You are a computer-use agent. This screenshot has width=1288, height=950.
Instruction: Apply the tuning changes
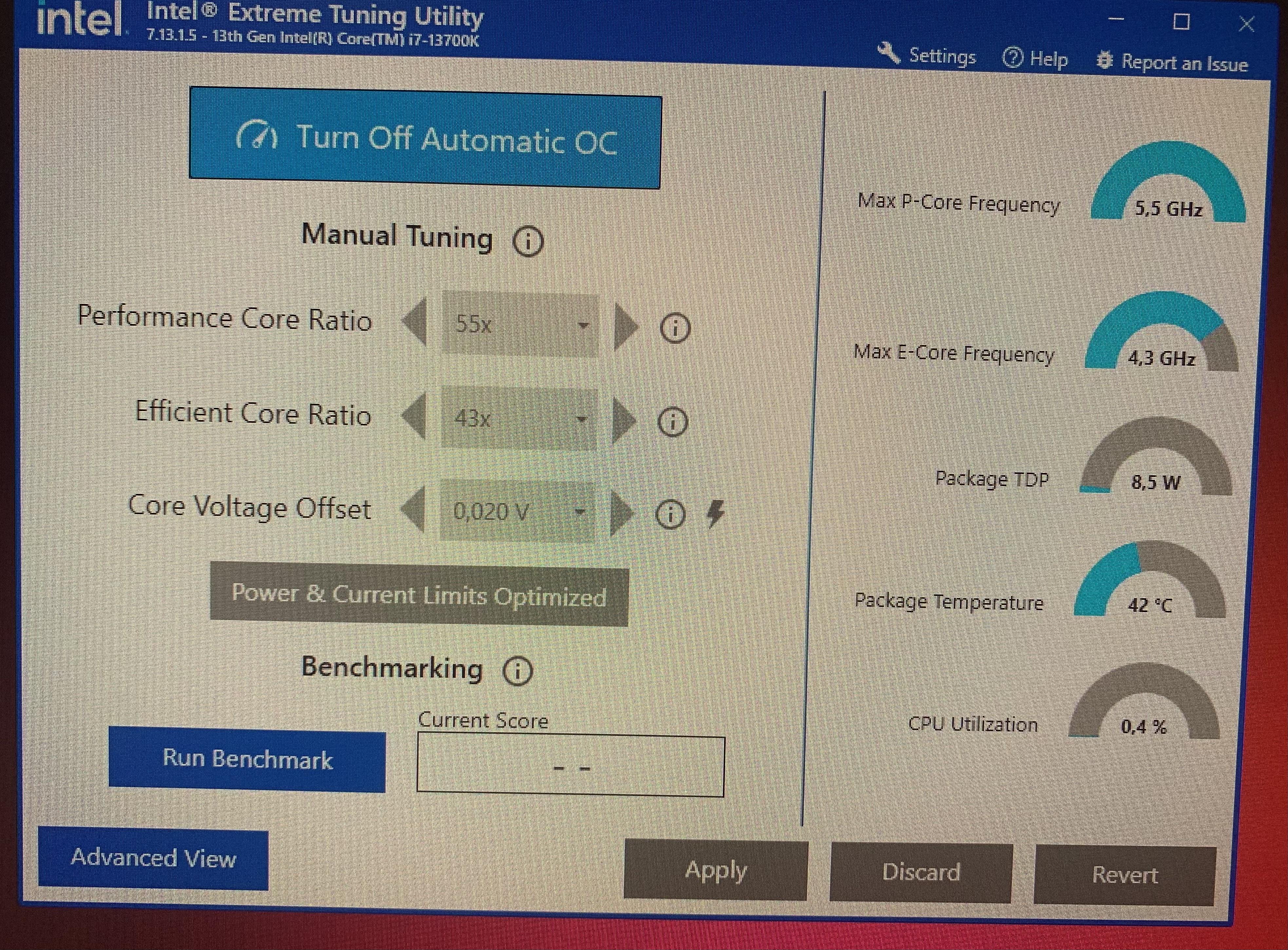pos(716,870)
